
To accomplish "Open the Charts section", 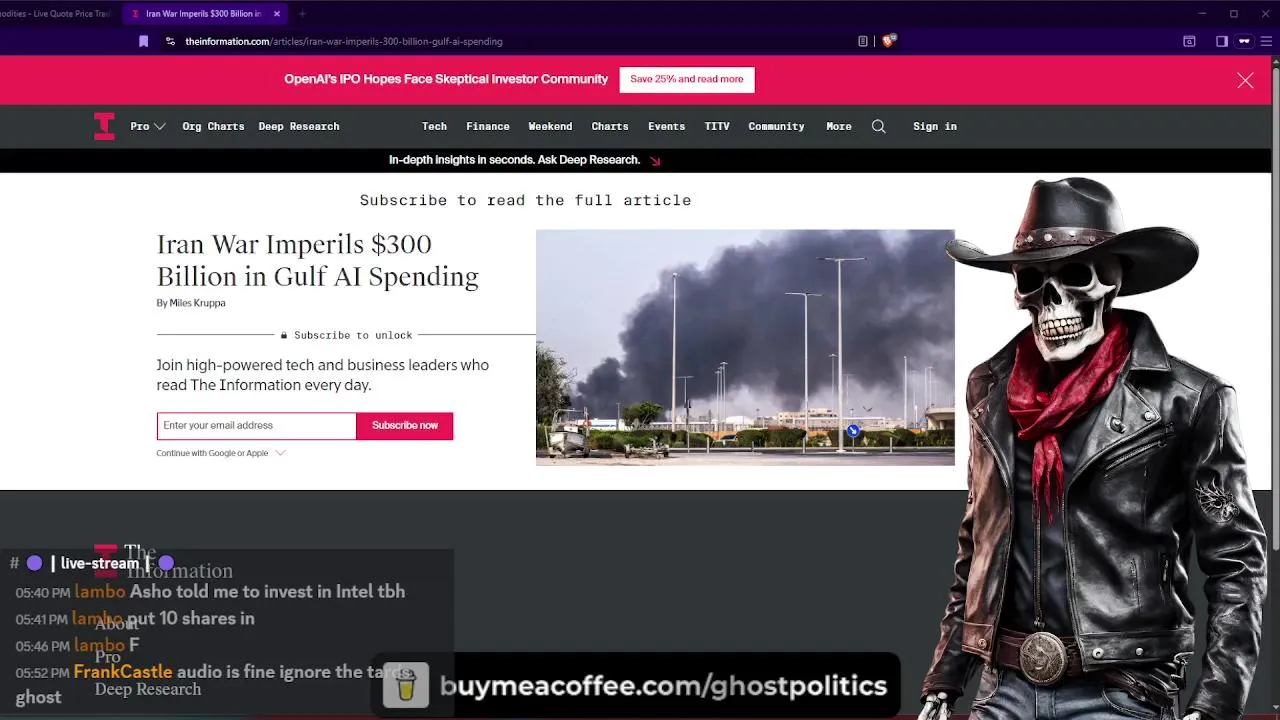I will point(610,126).
